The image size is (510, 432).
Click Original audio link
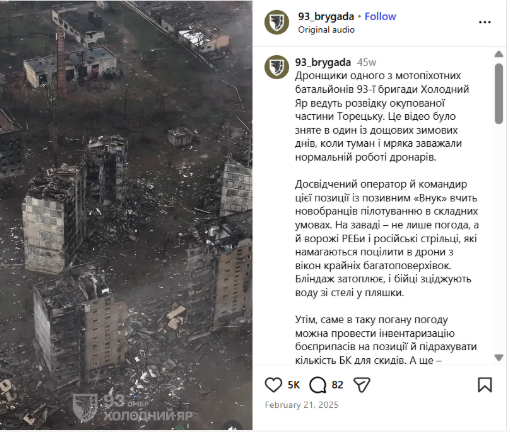[326, 30]
